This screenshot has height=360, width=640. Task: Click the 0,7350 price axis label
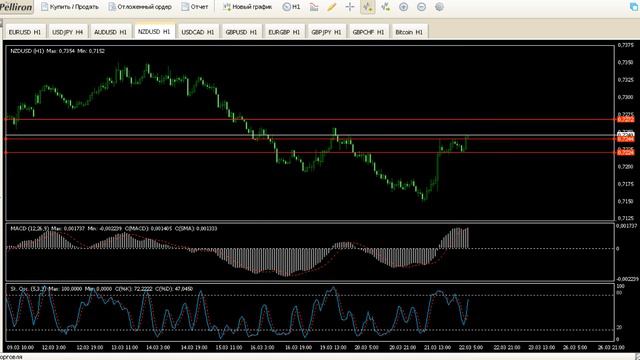coord(626,62)
